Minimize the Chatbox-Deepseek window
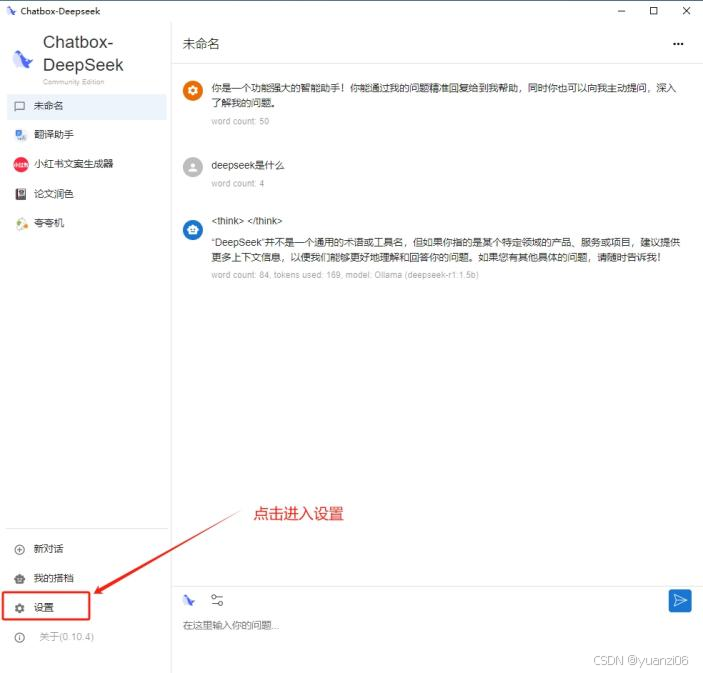This screenshot has height=673, width=703. (x=621, y=11)
